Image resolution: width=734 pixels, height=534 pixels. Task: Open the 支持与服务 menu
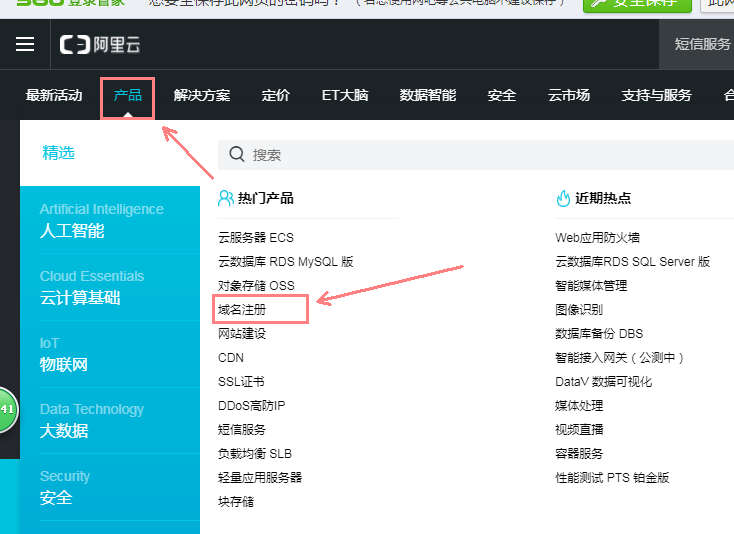656,95
